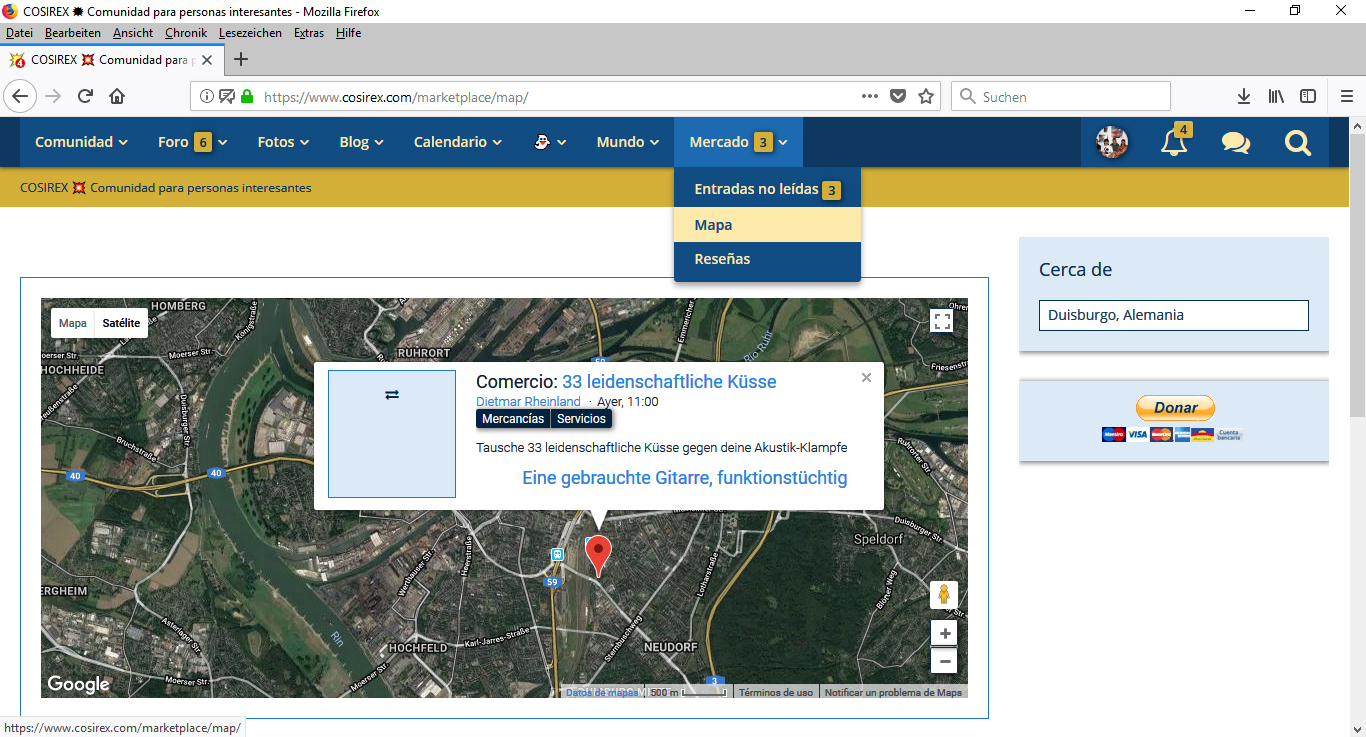Image resolution: width=1366 pixels, height=737 pixels.
Task: Open the notifications bell icon
Action: pos(1174,143)
